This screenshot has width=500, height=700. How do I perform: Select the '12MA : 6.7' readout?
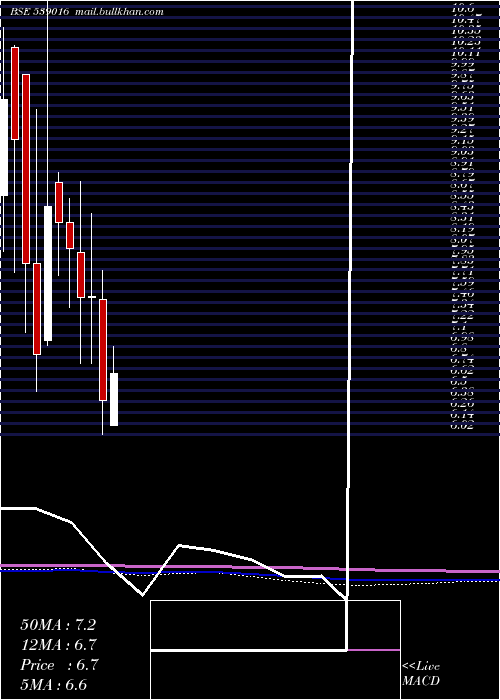click(58, 645)
